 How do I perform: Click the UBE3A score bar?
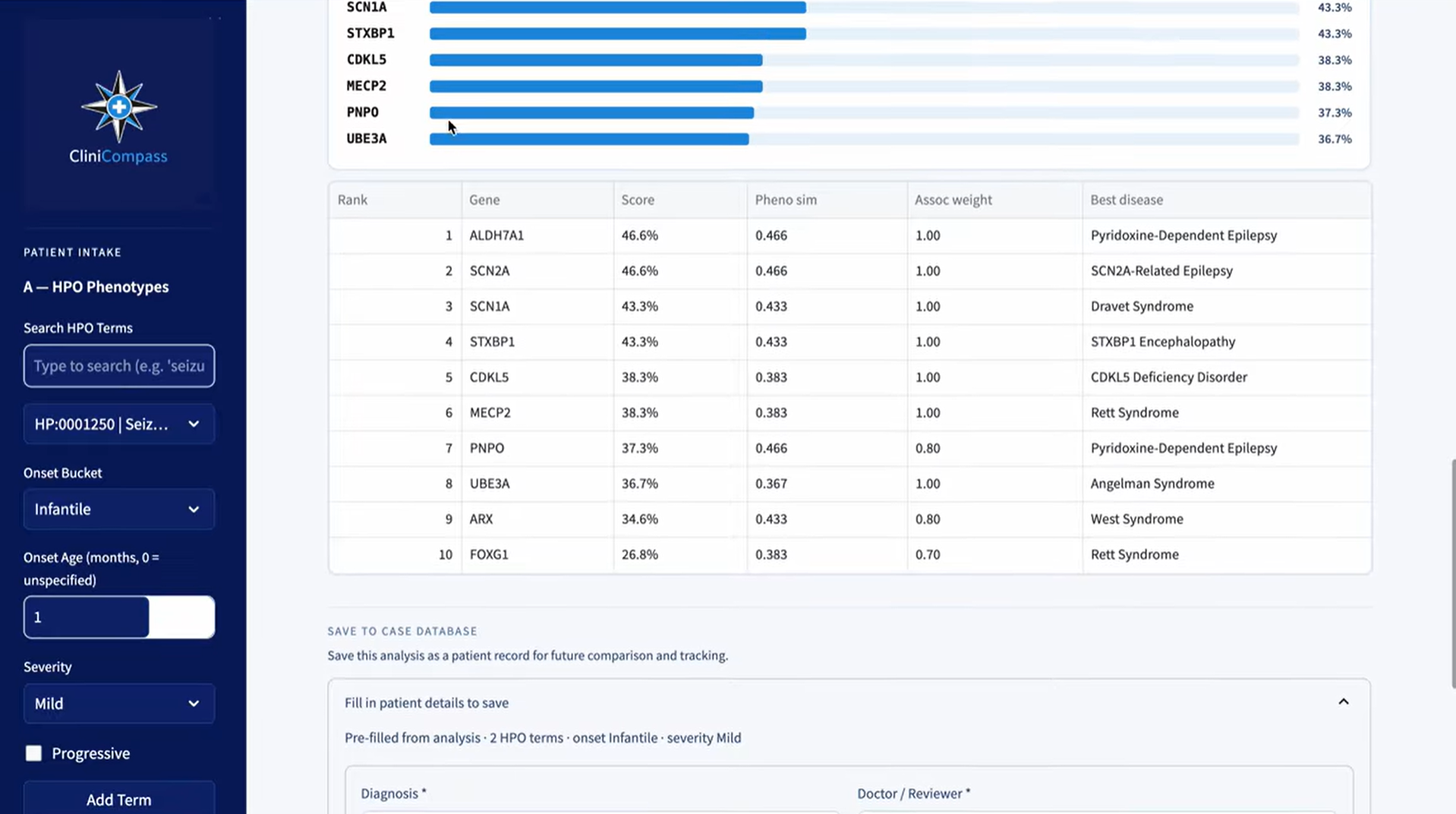tap(589, 139)
